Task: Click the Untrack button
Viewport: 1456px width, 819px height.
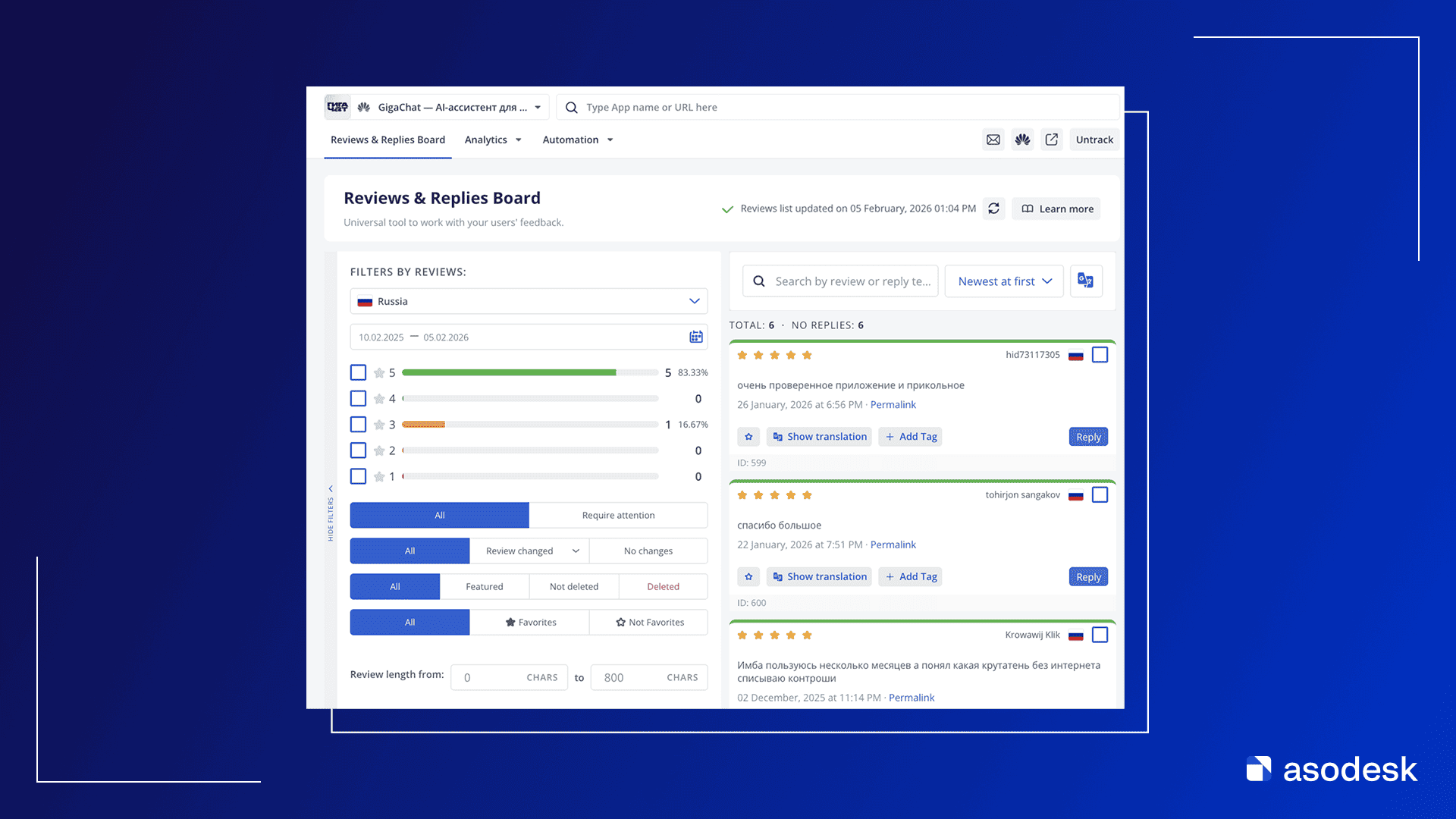Action: pyautogui.click(x=1094, y=140)
